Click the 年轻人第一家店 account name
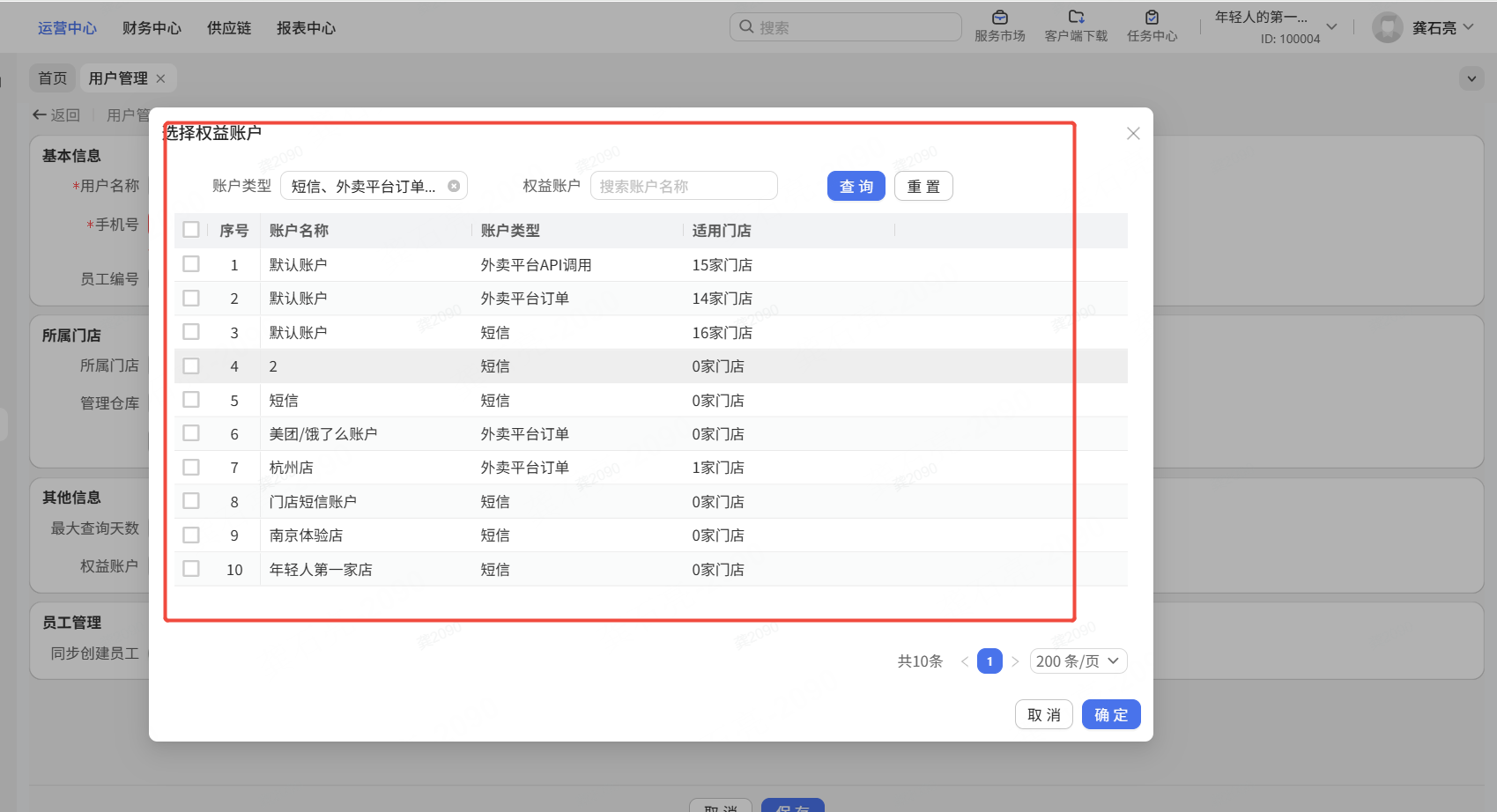This screenshot has height=812, width=1497. coord(321,570)
